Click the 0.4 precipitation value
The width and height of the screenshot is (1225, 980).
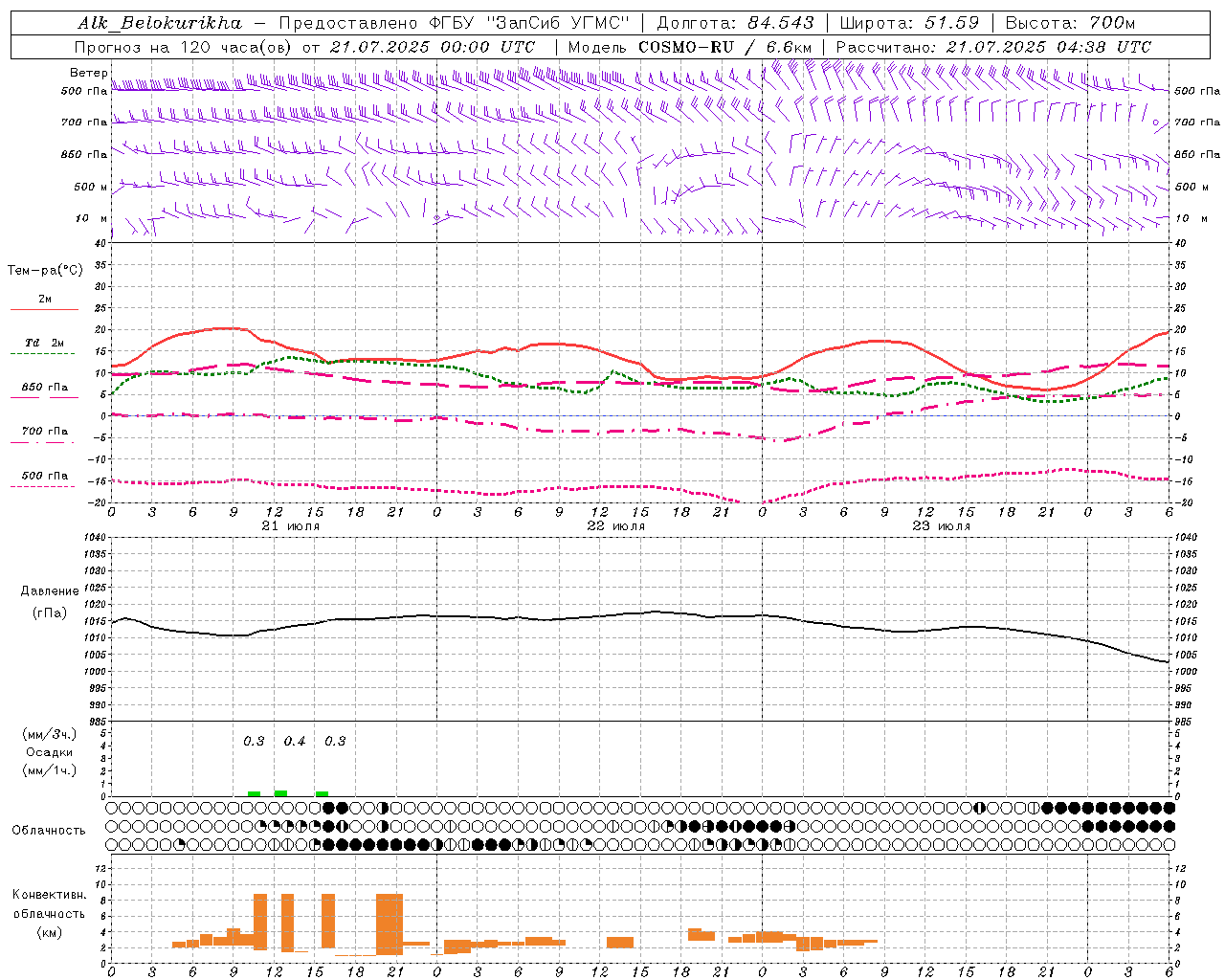point(295,741)
